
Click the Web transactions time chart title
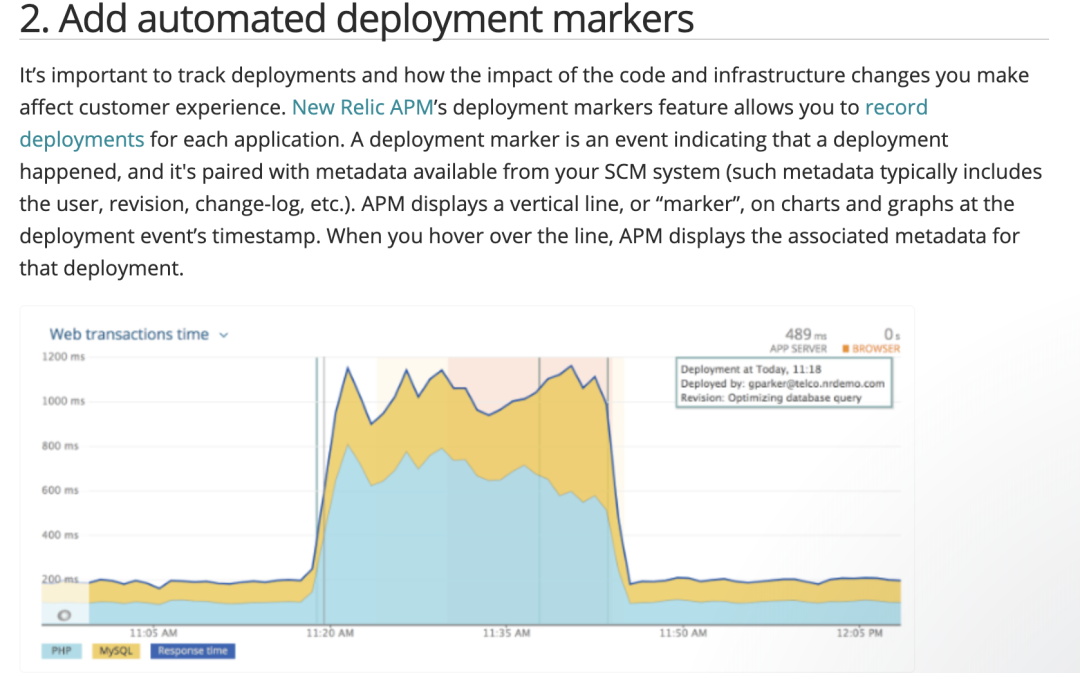[129, 335]
